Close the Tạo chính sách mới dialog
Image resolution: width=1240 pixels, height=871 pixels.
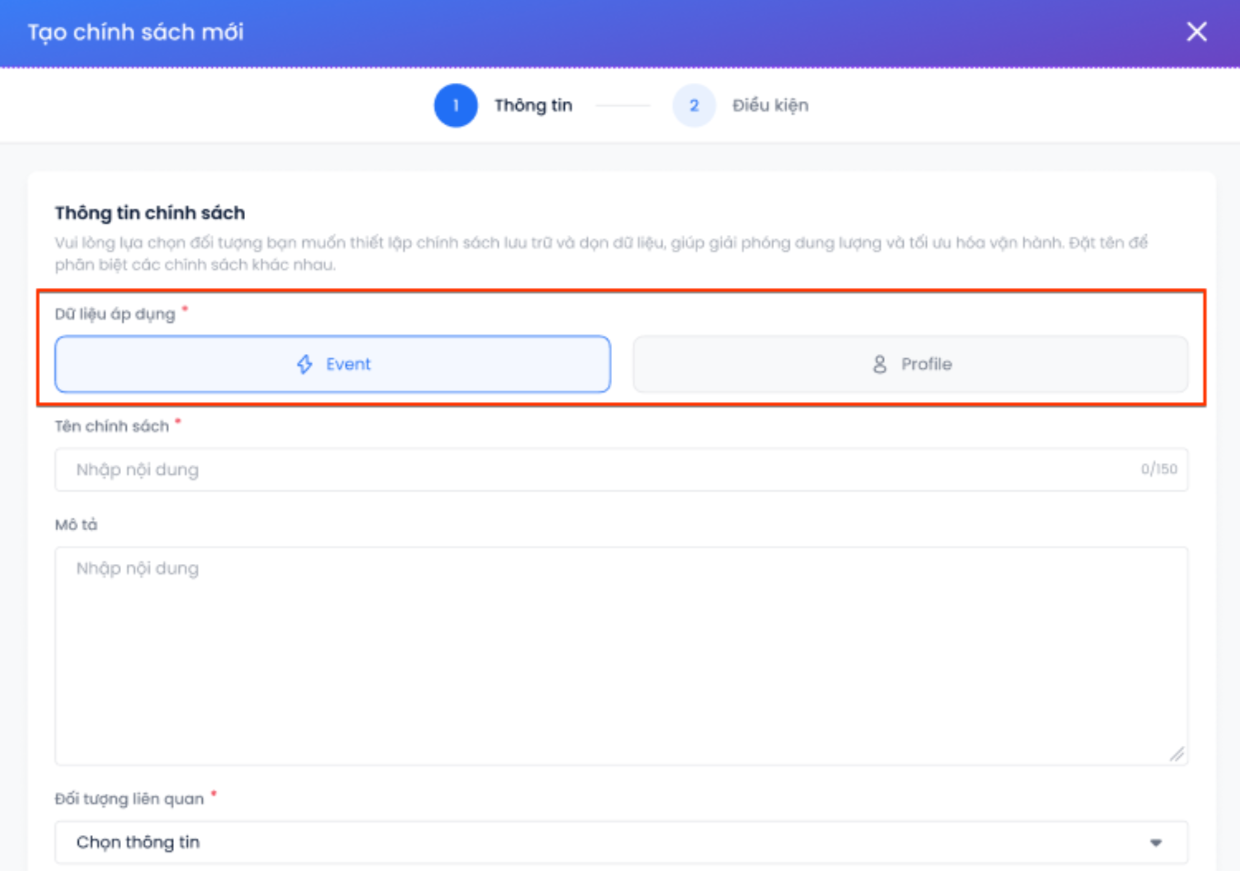click(1196, 32)
